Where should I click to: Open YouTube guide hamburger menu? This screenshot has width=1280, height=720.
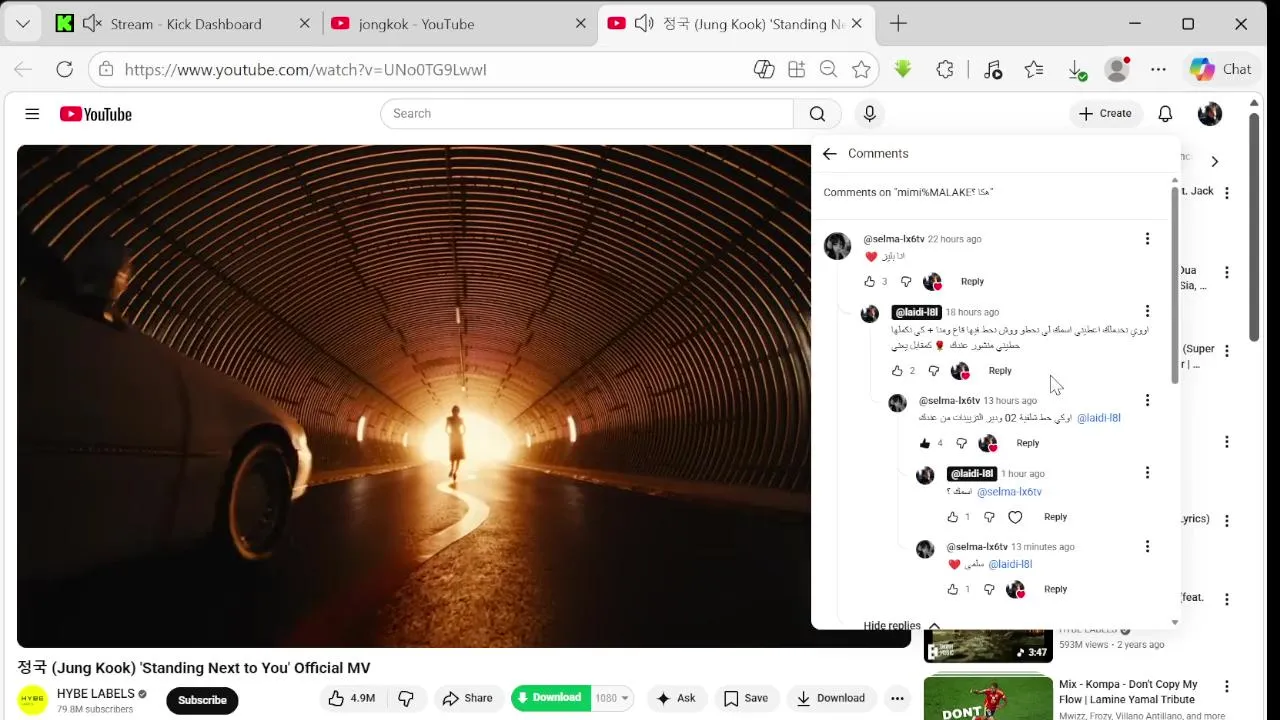click(x=32, y=114)
